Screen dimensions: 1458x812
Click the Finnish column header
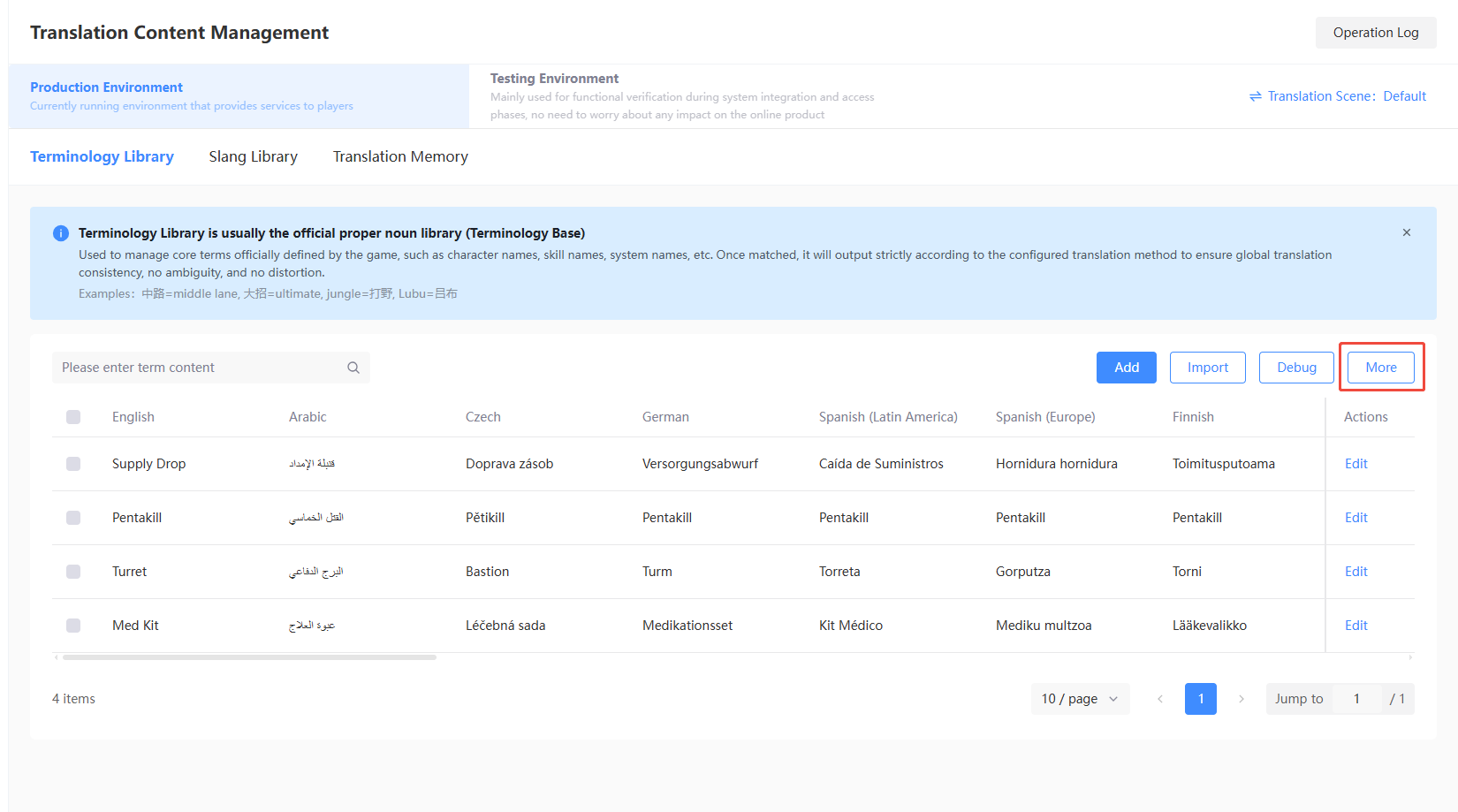1193,417
